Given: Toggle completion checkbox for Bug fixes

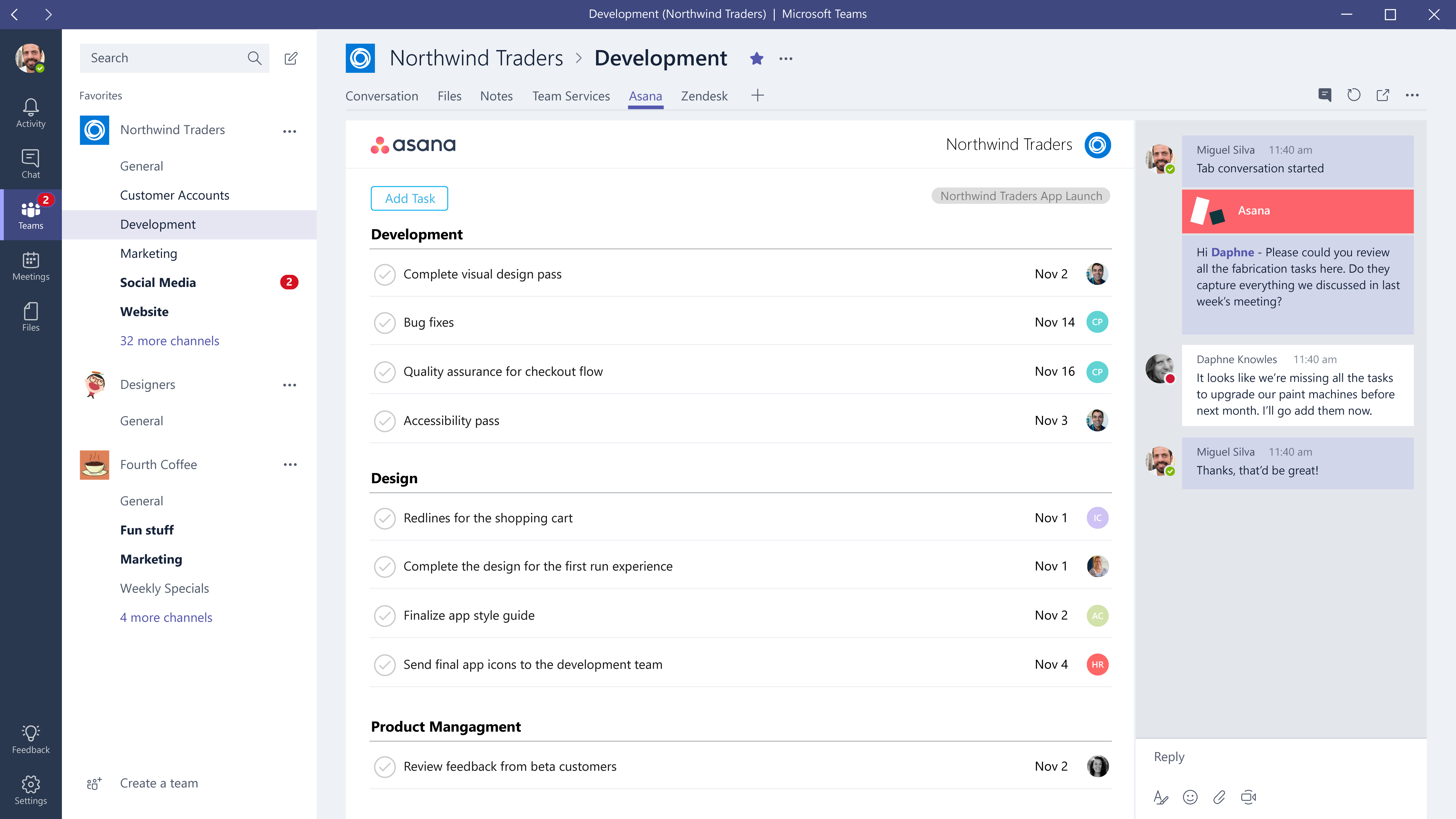Looking at the screenshot, I should pos(385,322).
